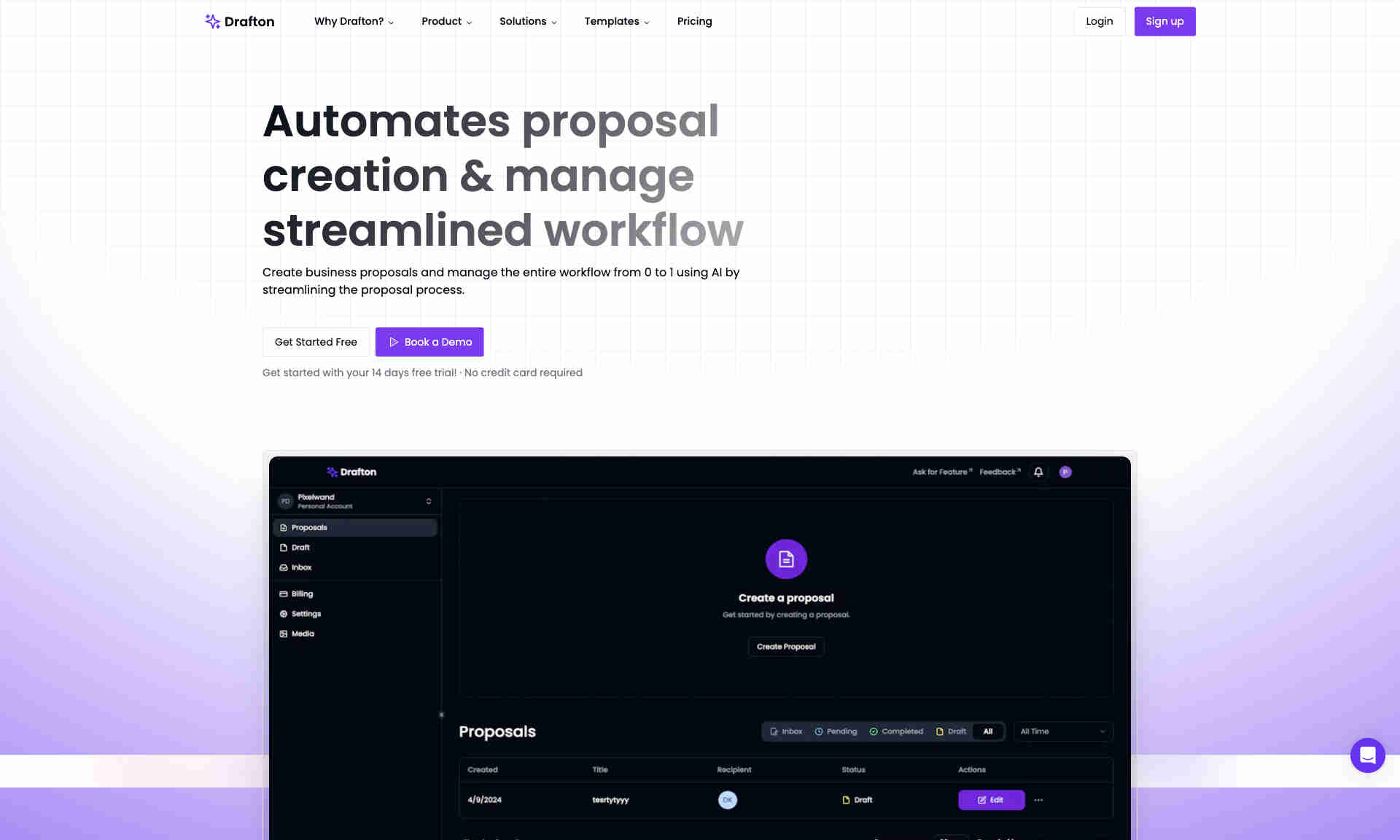Toggle the Inbox proposals filter
This screenshot has height=840, width=1400.
(786, 731)
